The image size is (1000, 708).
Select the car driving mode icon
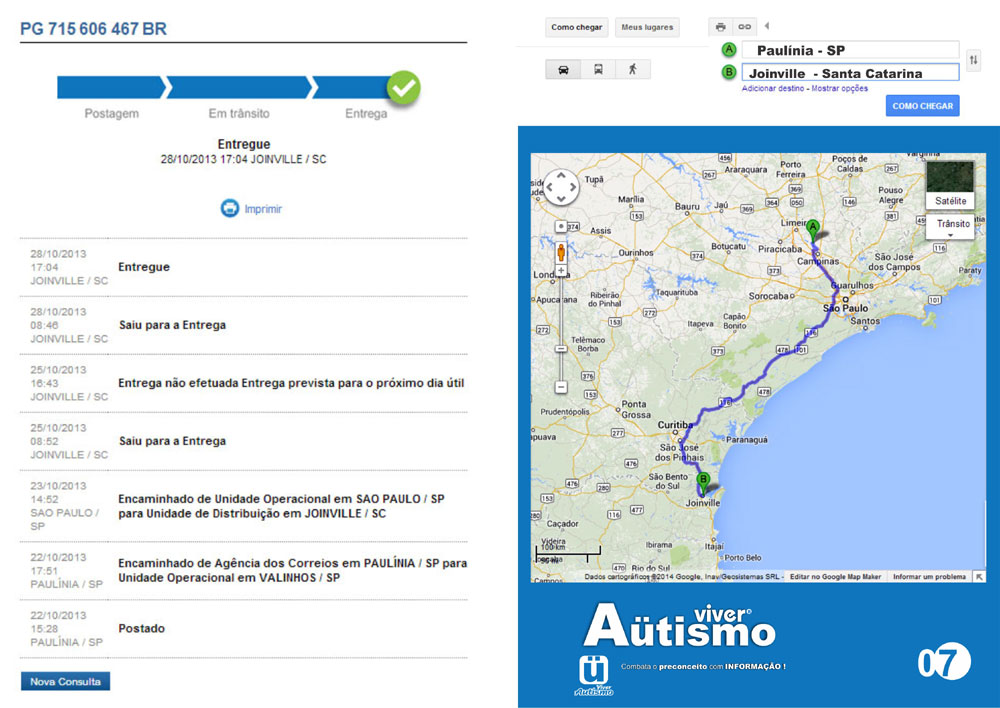563,70
